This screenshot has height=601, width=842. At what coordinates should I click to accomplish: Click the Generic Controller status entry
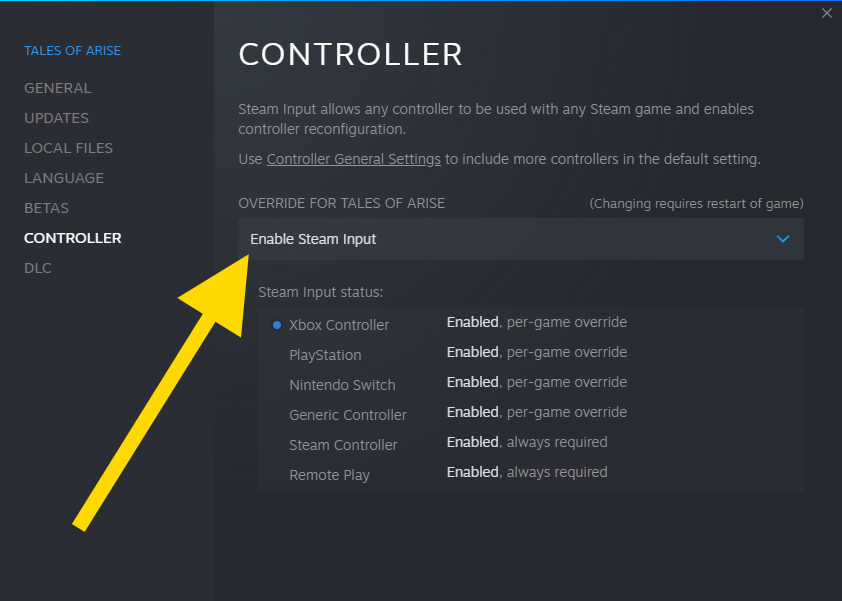point(348,415)
